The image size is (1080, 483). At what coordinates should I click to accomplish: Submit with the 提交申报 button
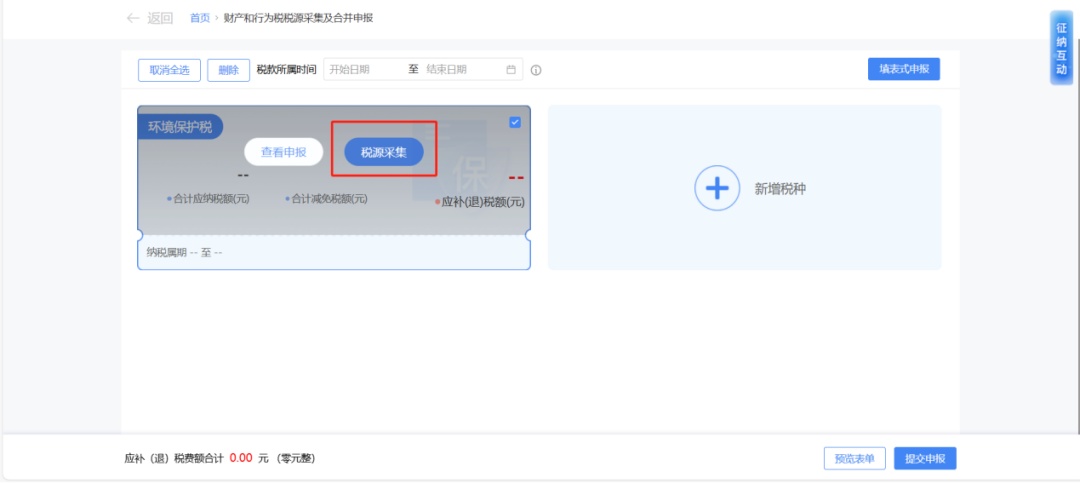coord(925,459)
